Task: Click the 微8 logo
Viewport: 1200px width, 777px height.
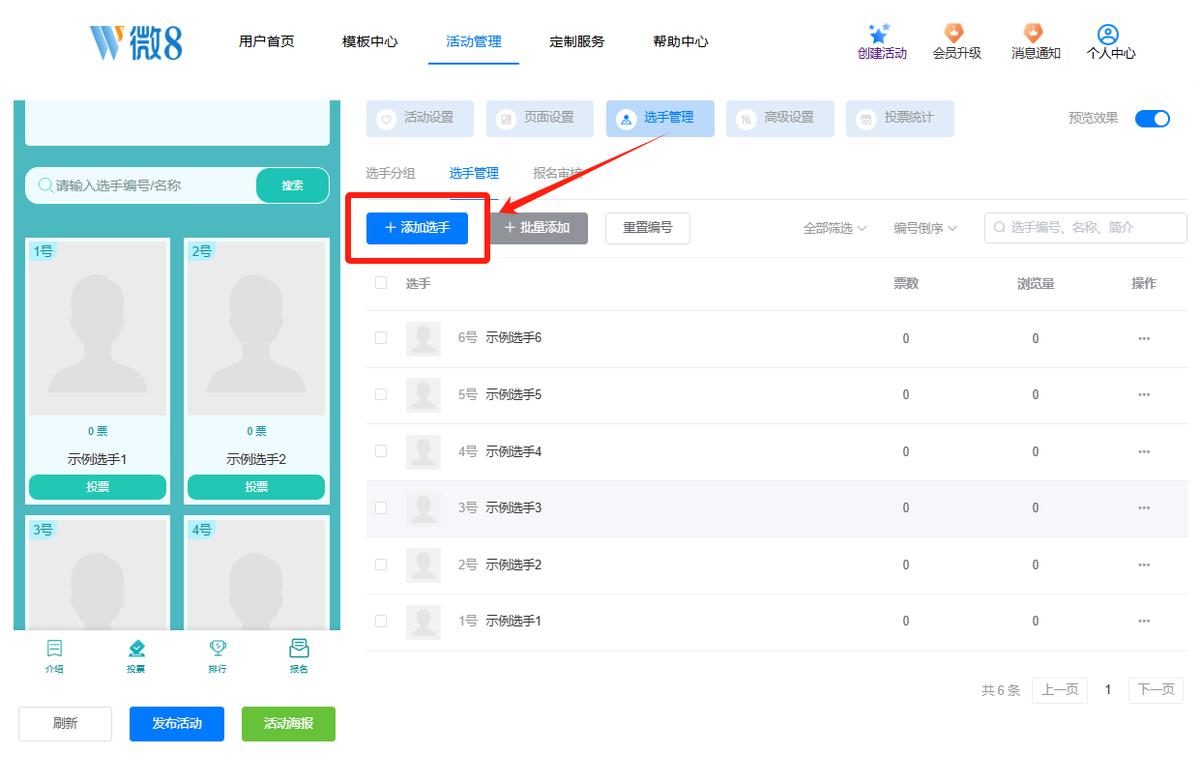Action: tap(136, 41)
